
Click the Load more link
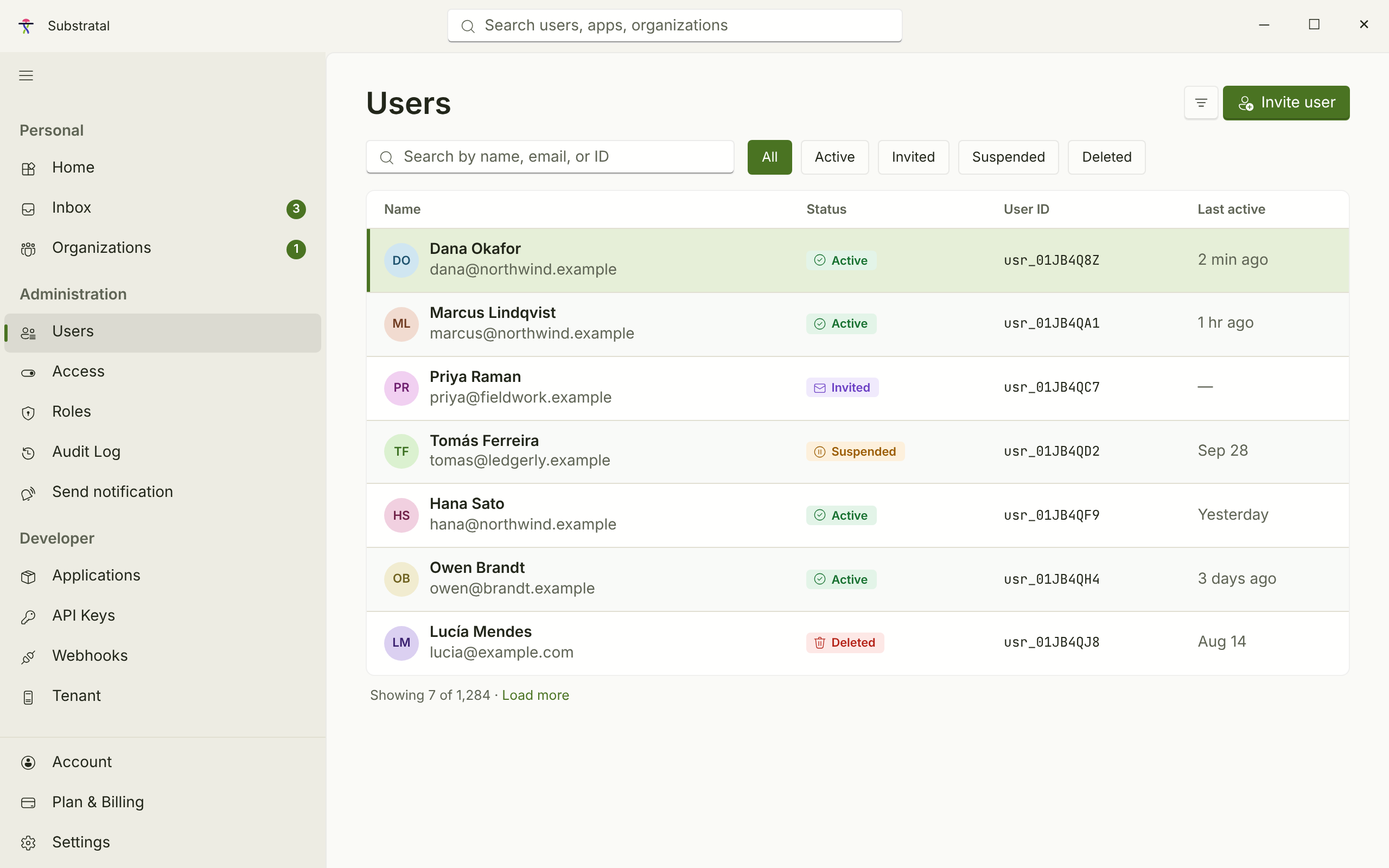tap(535, 694)
